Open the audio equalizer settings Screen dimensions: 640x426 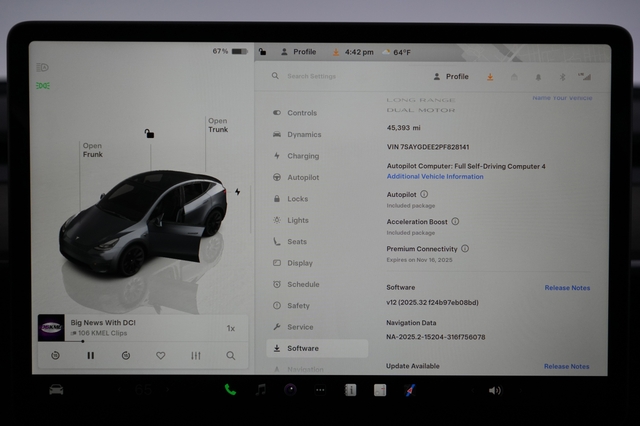click(x=196, y=356)
